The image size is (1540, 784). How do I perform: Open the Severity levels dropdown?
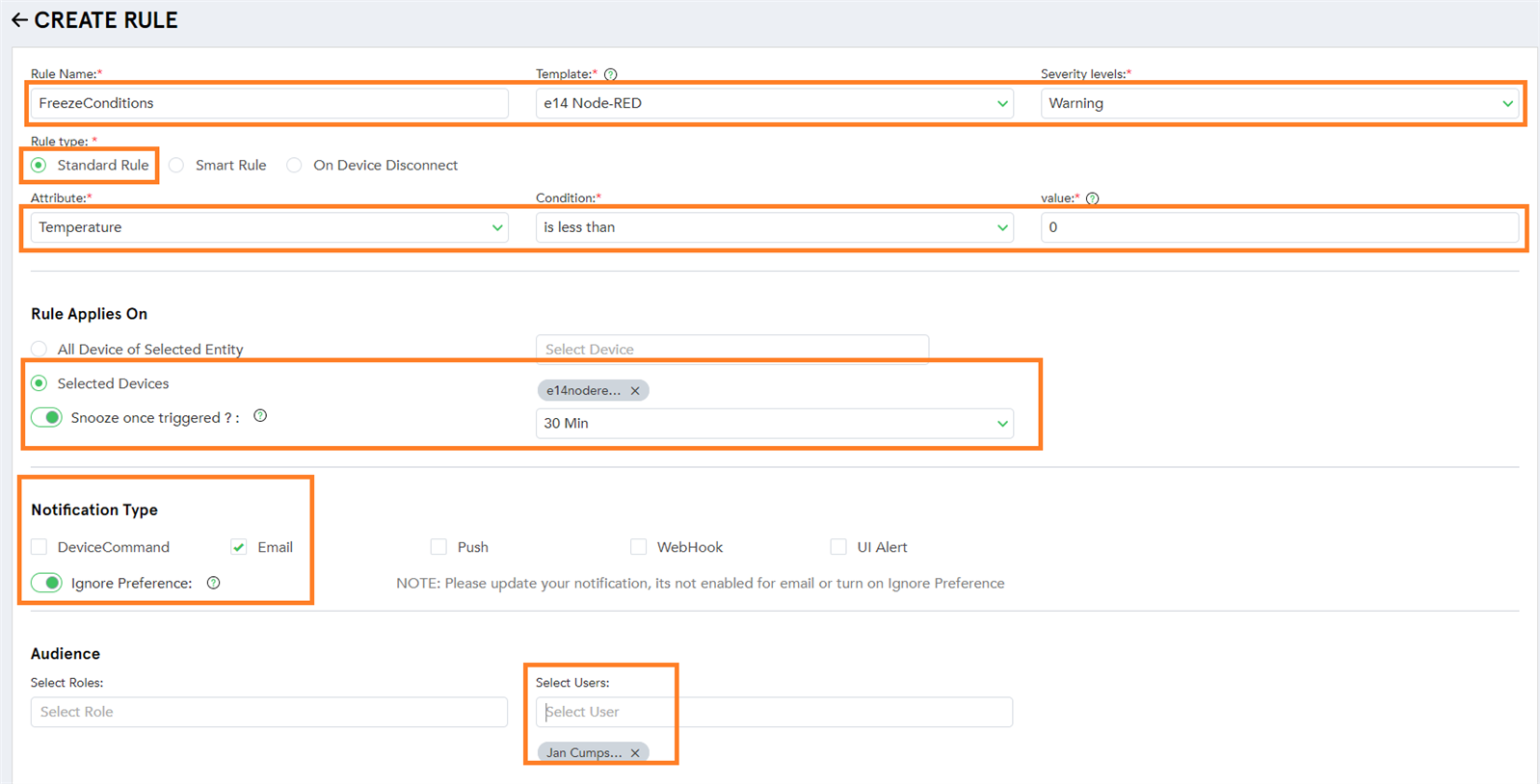[1279, 103]
